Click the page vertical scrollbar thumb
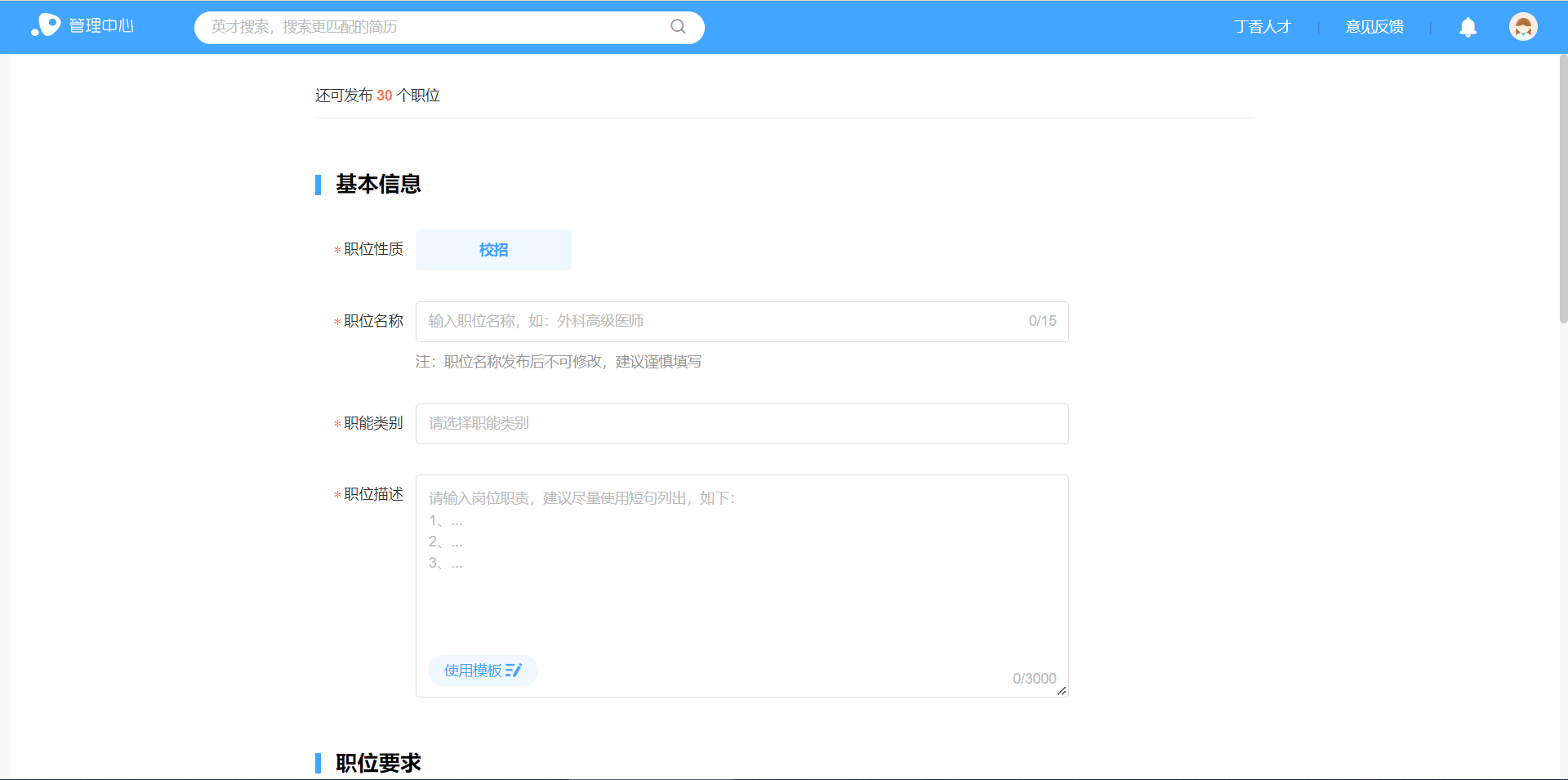Image resolution: width=1568 pixels, height=780 pixels. tap(1563, 188)
